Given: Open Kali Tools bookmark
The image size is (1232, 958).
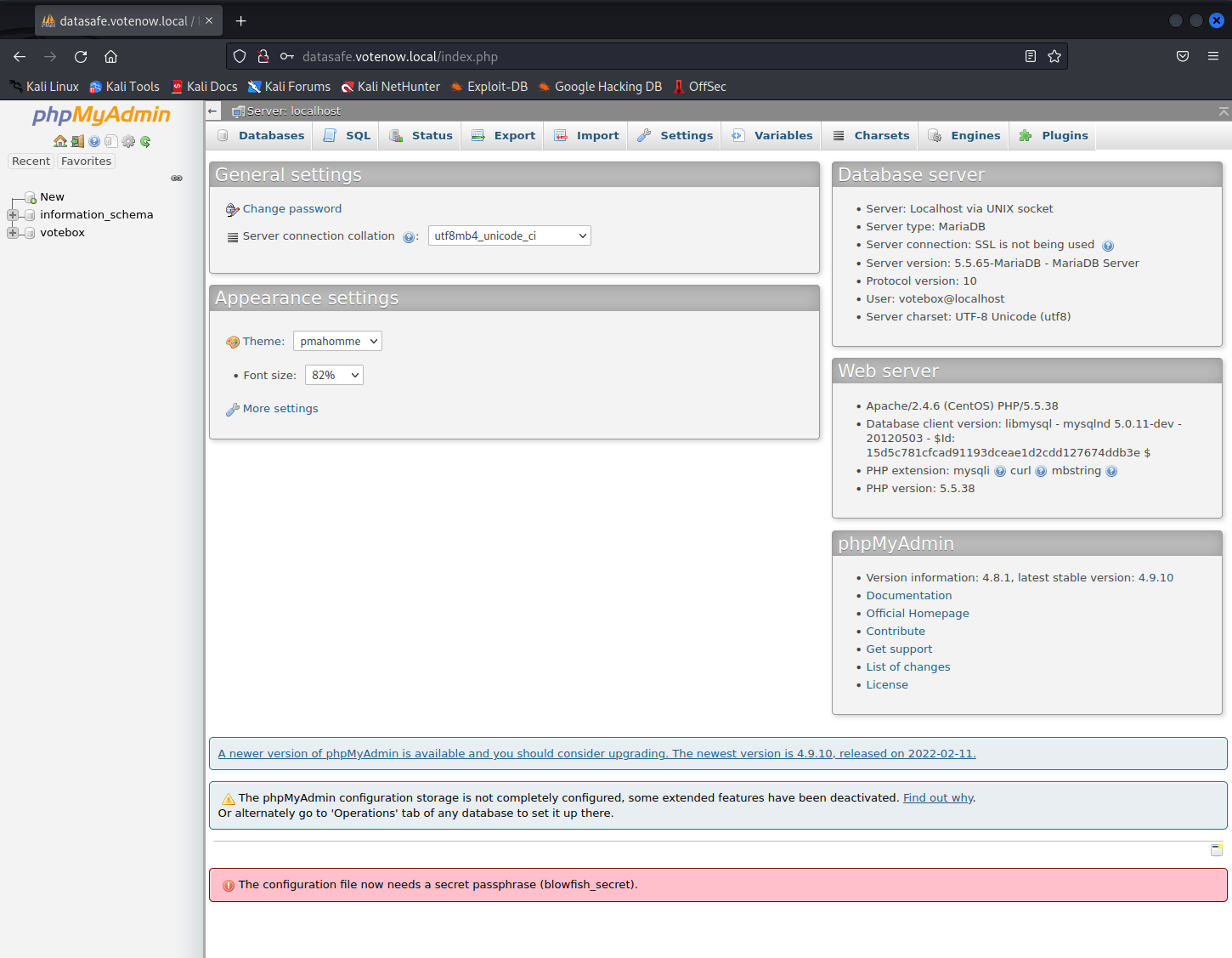Looking at the screenshot, I should pyautogui.click(x=125, y=87).
